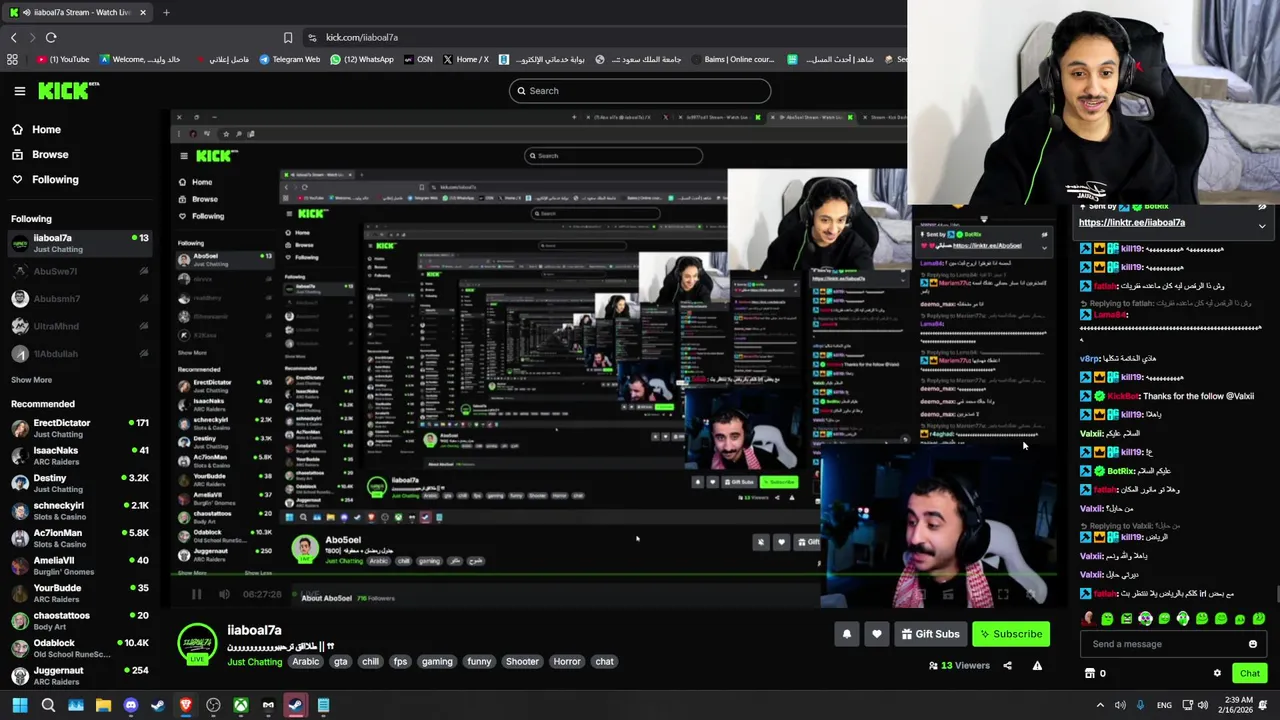The image size is (1280, 720).
Task: Click the 13 Viewers count
Action: pyautogui.click(x=959, y=666)
